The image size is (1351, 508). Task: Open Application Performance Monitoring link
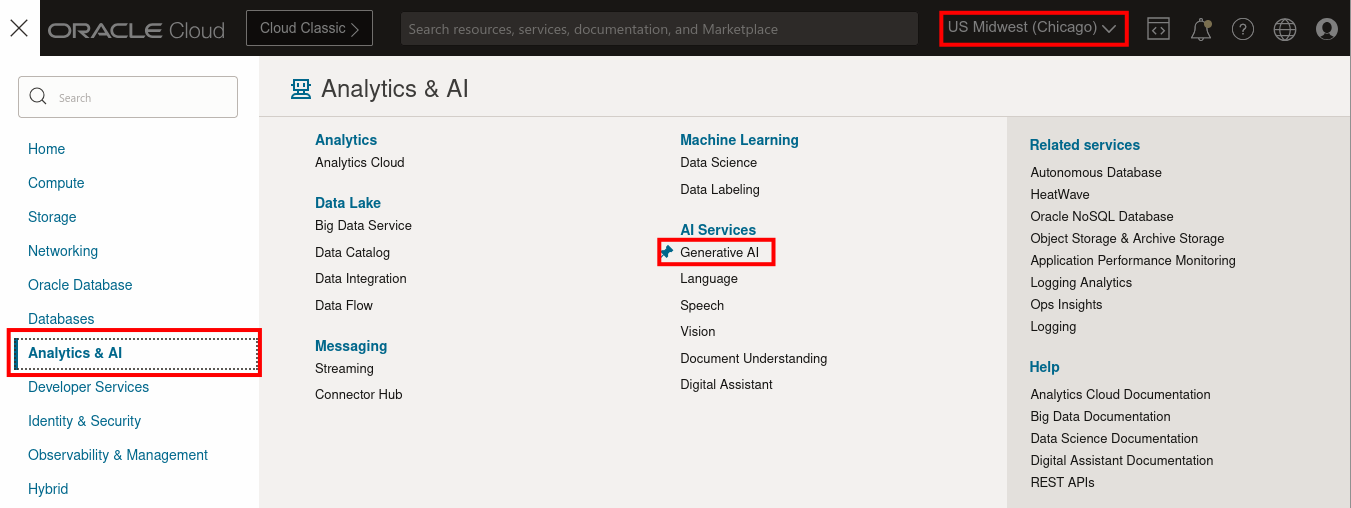(1133, 260)
